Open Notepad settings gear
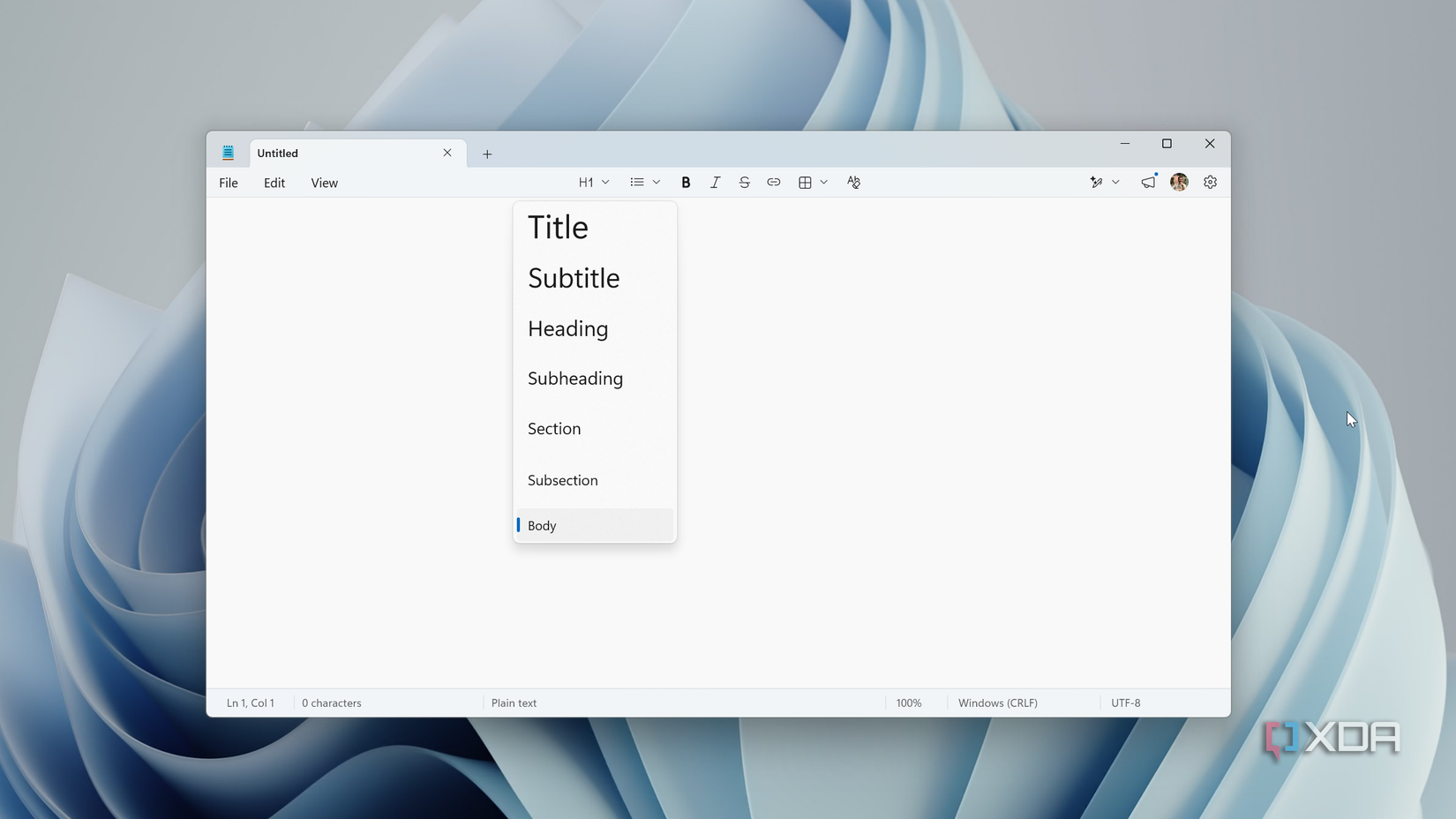 click(x=1210, y=183)
